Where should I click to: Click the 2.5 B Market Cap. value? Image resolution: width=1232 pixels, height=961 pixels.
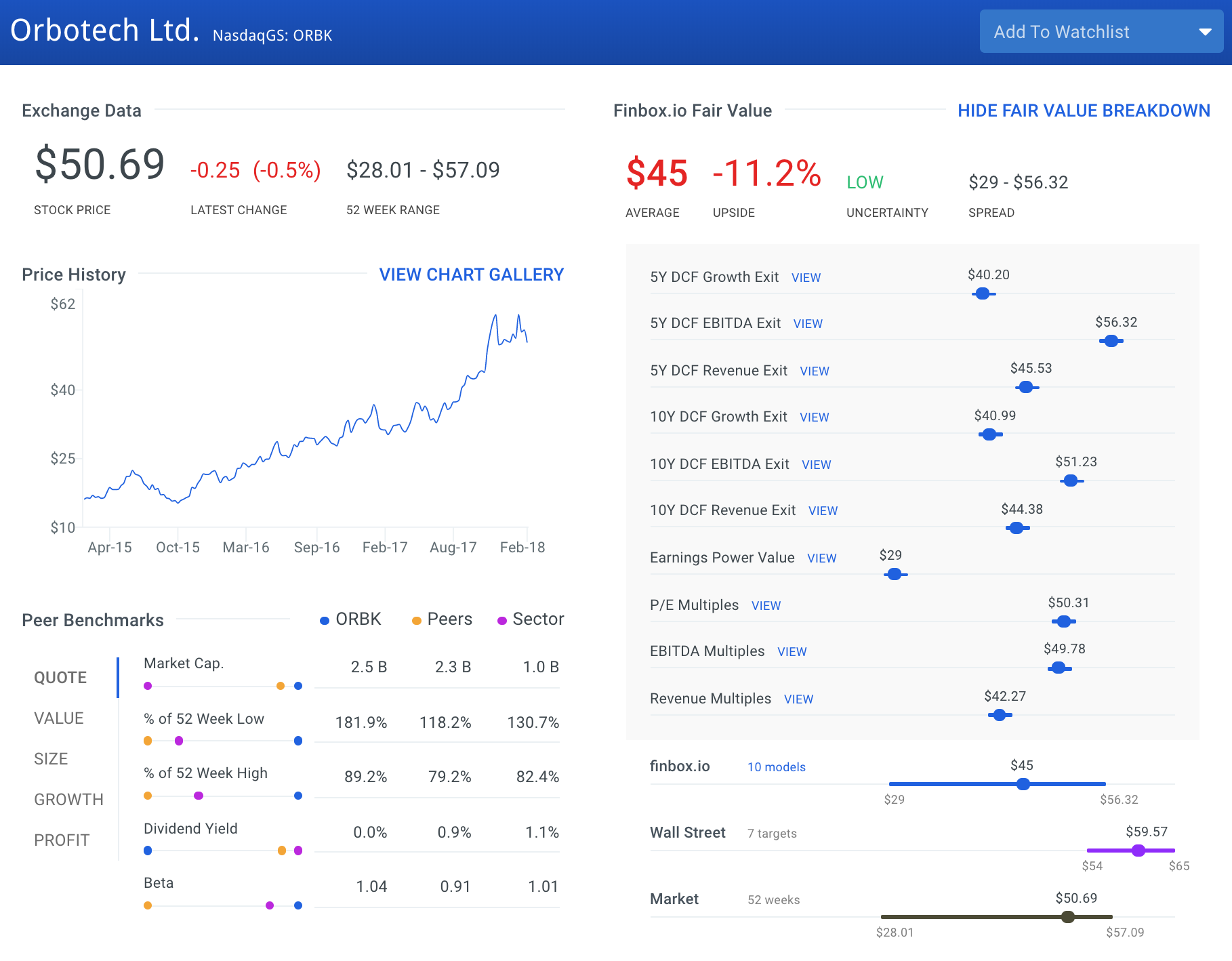coord(369,667)
